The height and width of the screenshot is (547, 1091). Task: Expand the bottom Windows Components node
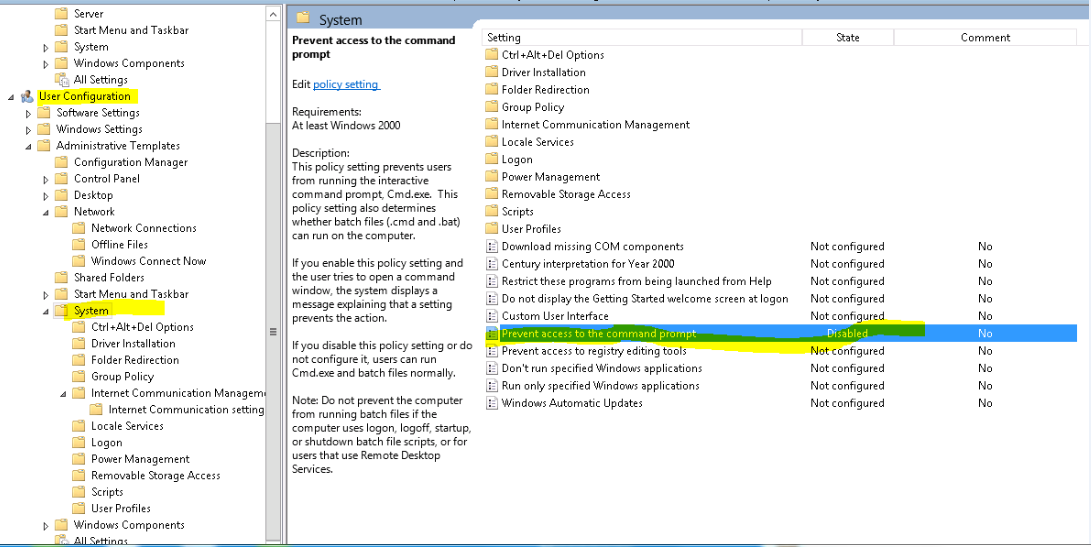[x=46, y=525]
